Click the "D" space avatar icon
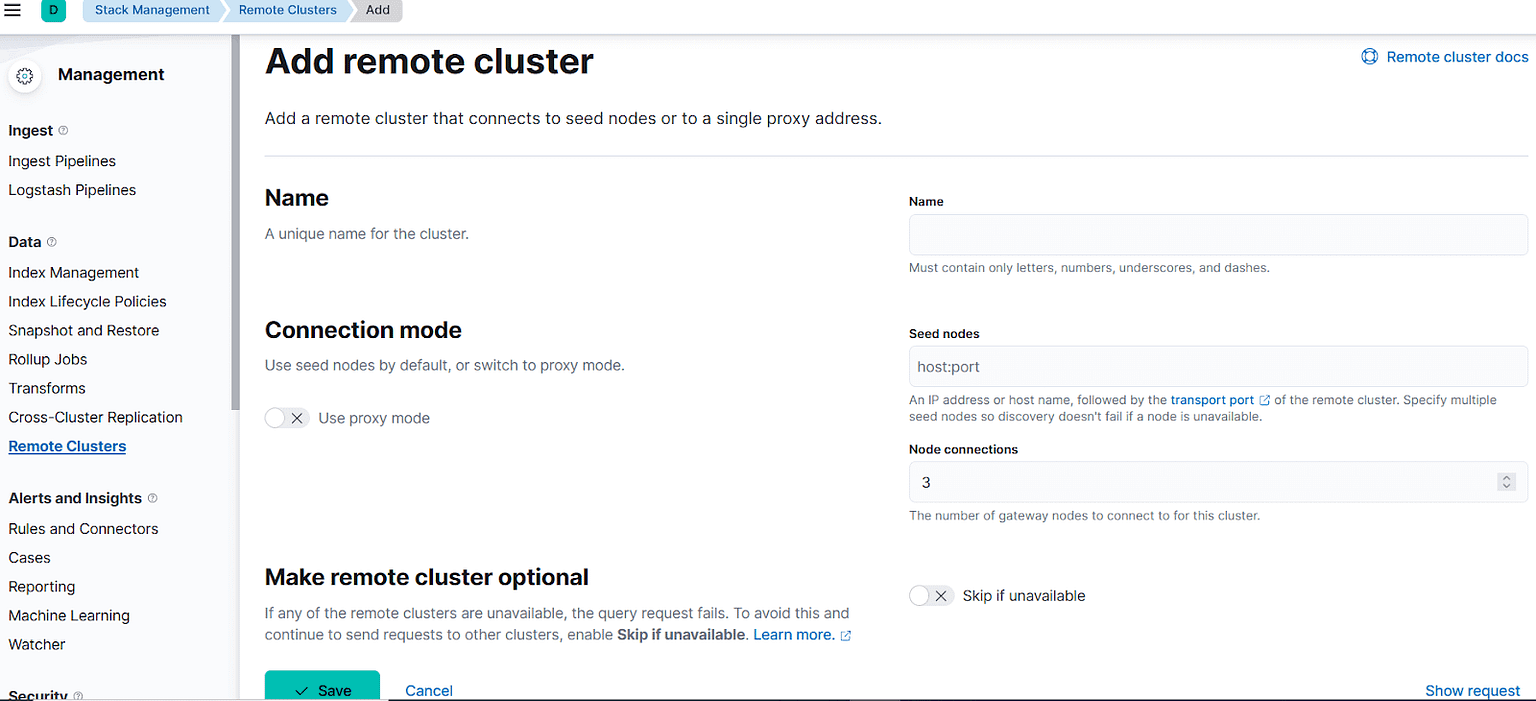This screenshot has height=701, width=1536. [x=52, y=11]
